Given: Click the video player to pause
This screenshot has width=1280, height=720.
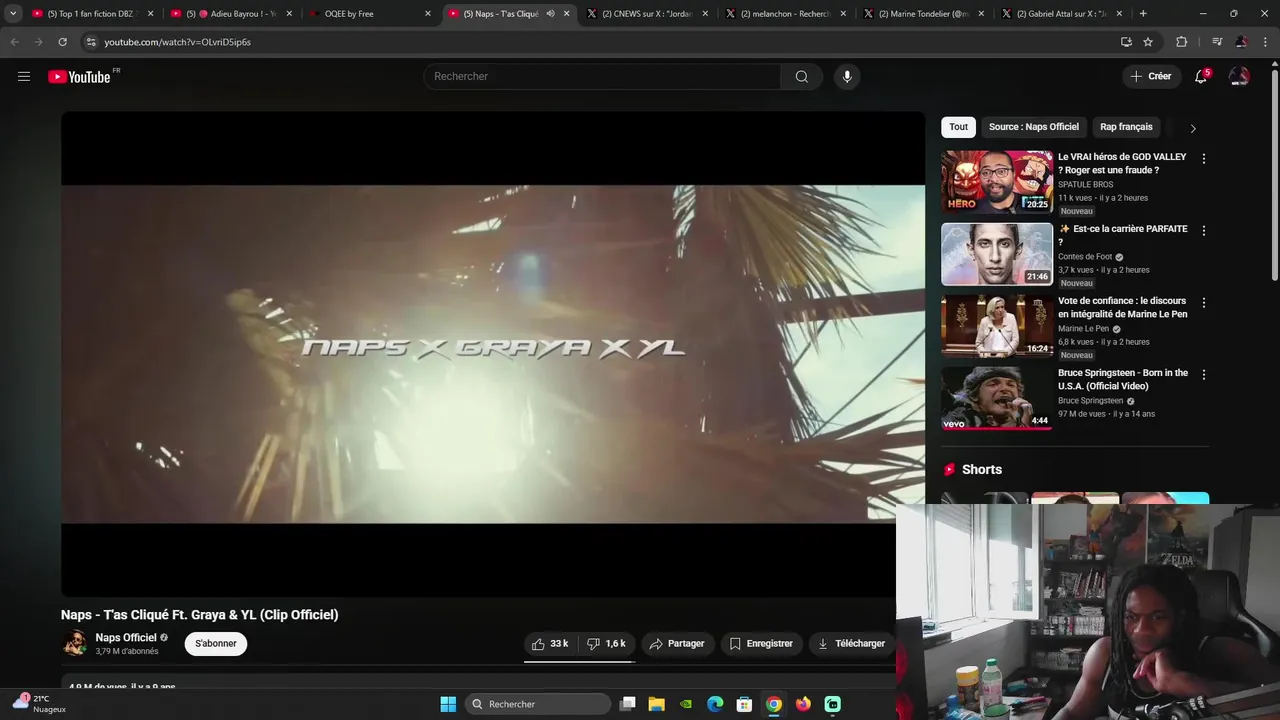Looking at the screenshot, I should [x=493, y=354].
